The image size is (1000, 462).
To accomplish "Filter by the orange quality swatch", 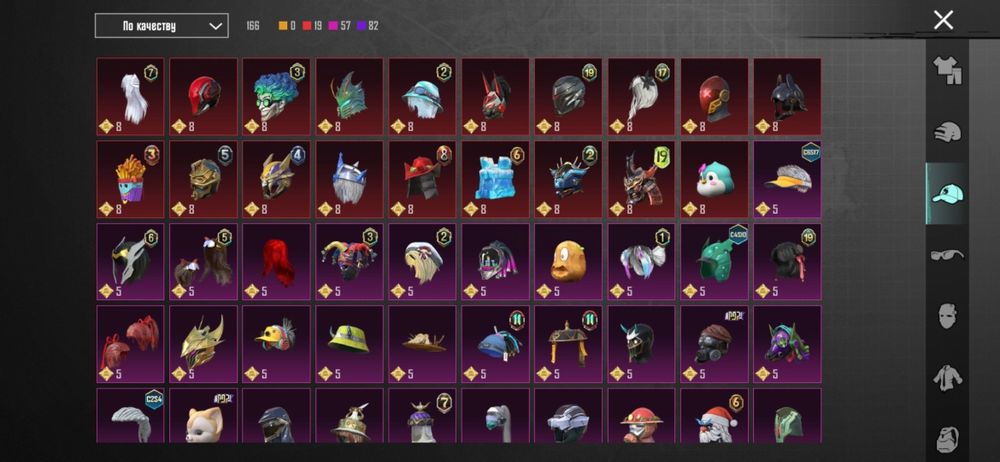I will click(x=287, y=26).
